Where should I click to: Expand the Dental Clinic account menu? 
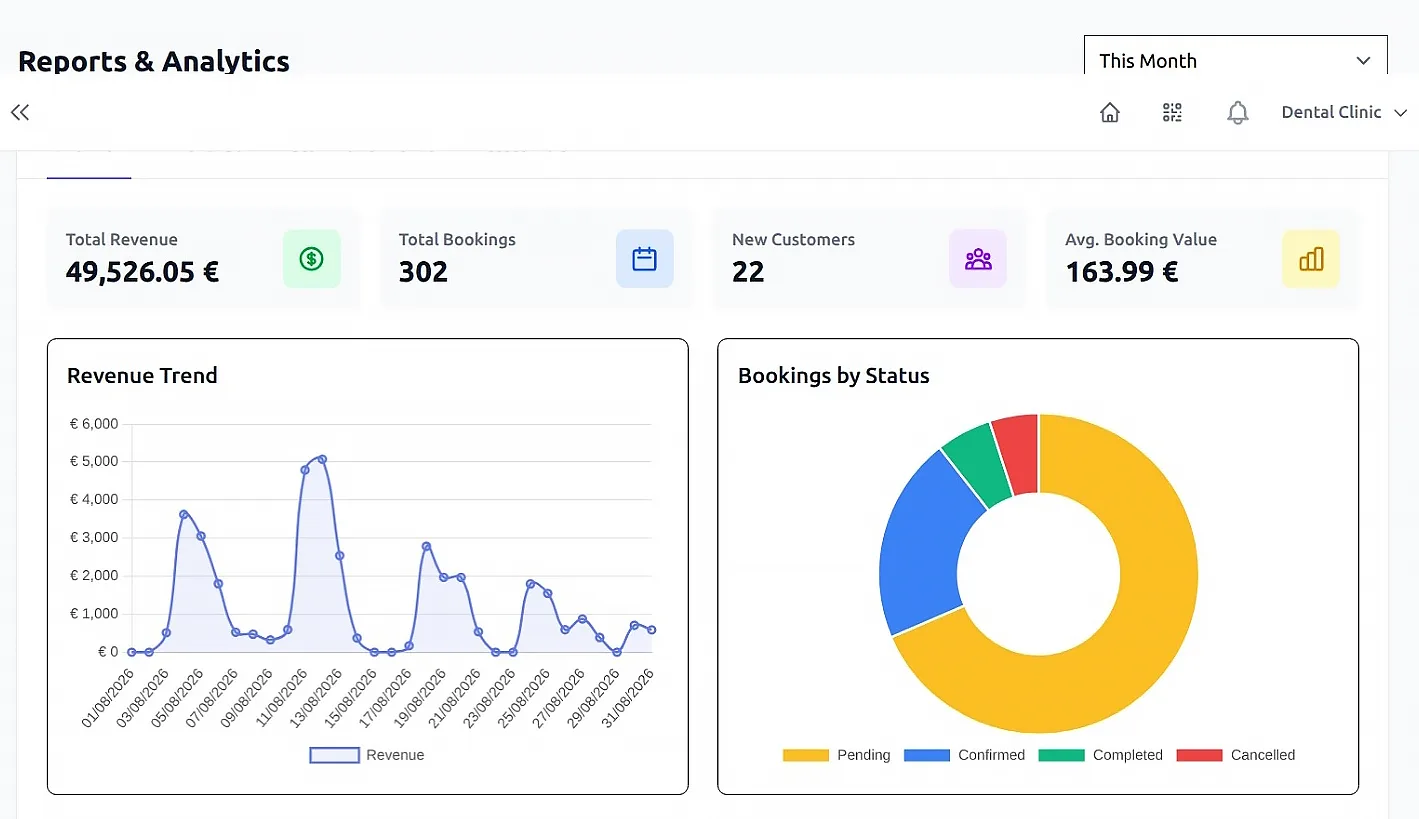pyautogui.click(x=1344, y=112)
